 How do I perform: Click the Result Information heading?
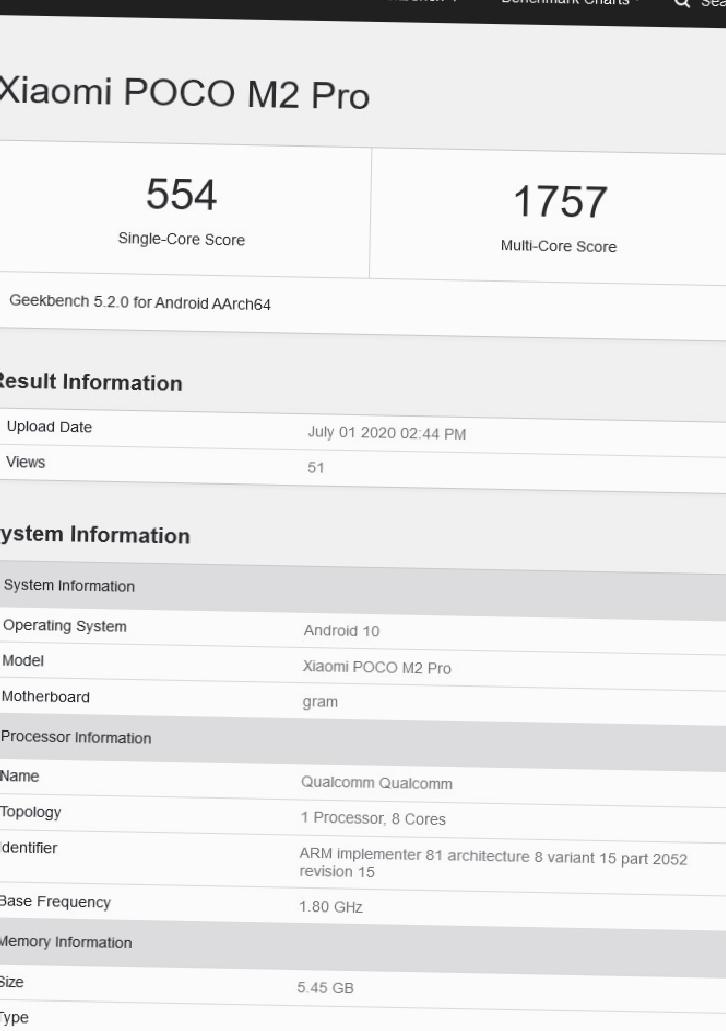pos(91,382)
